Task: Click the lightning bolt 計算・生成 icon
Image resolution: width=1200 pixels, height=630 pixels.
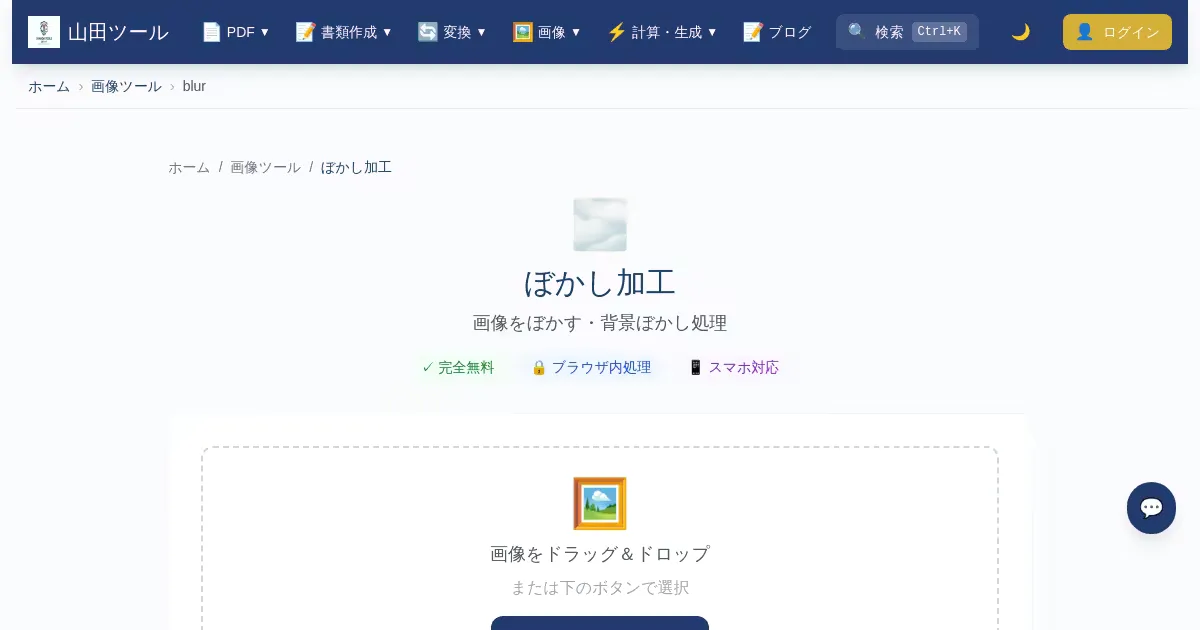Action: [x=617, y=32]
